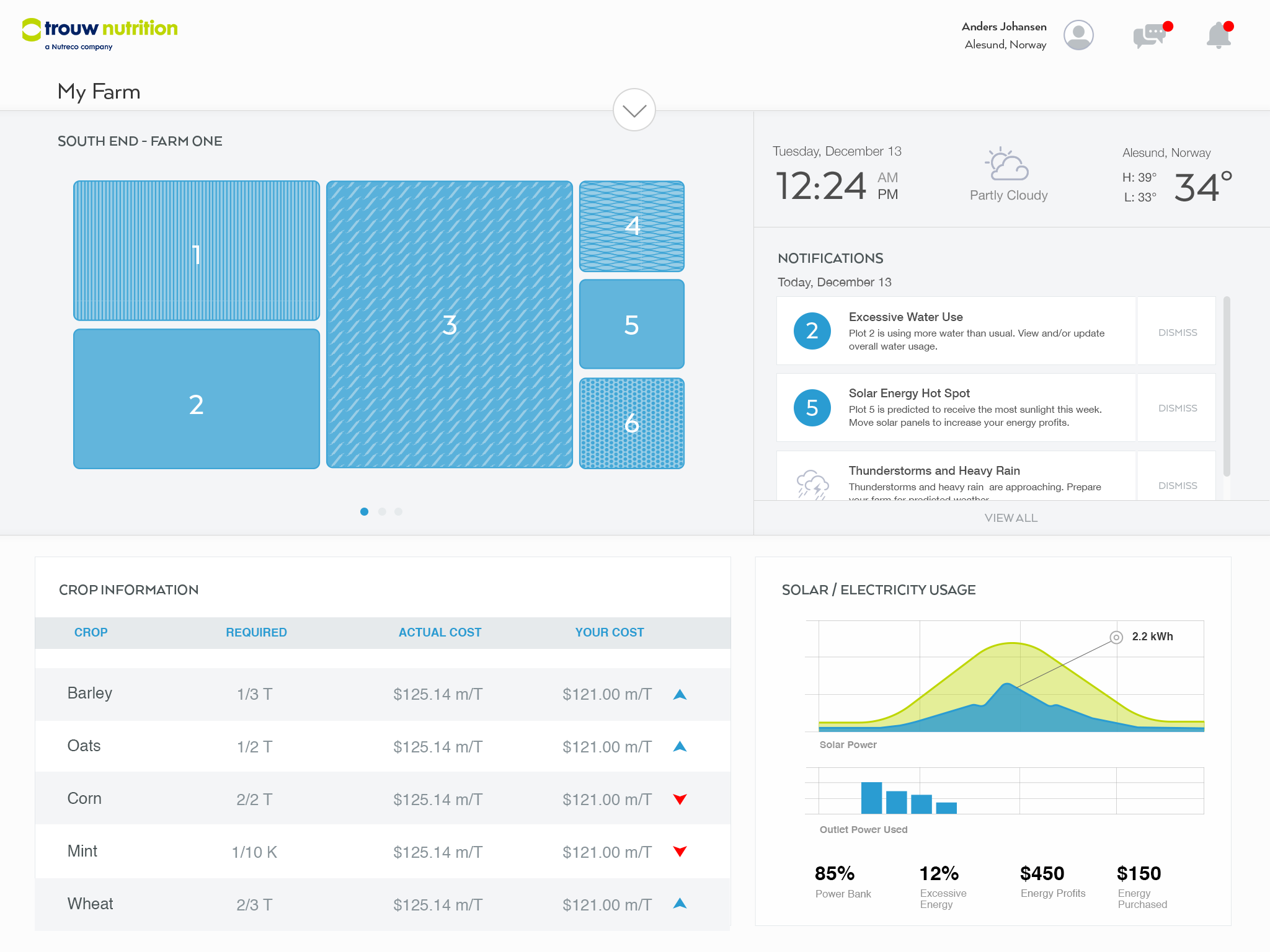Dismiss the Solar Energy Hot Spot notification
This screenshot has height=952, width=1270.
[1178, 408]
